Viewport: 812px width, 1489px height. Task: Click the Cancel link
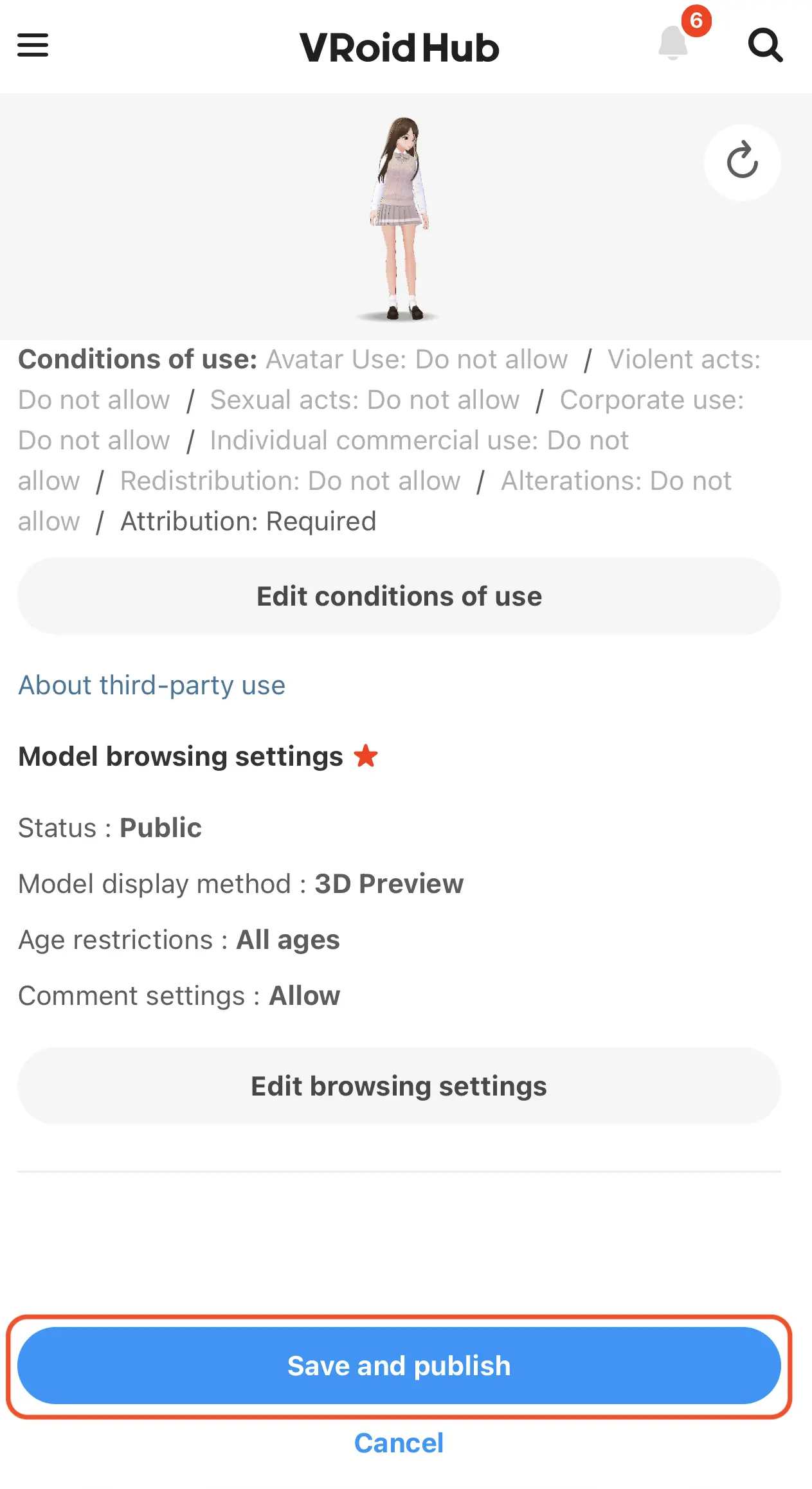point(399,1442)
